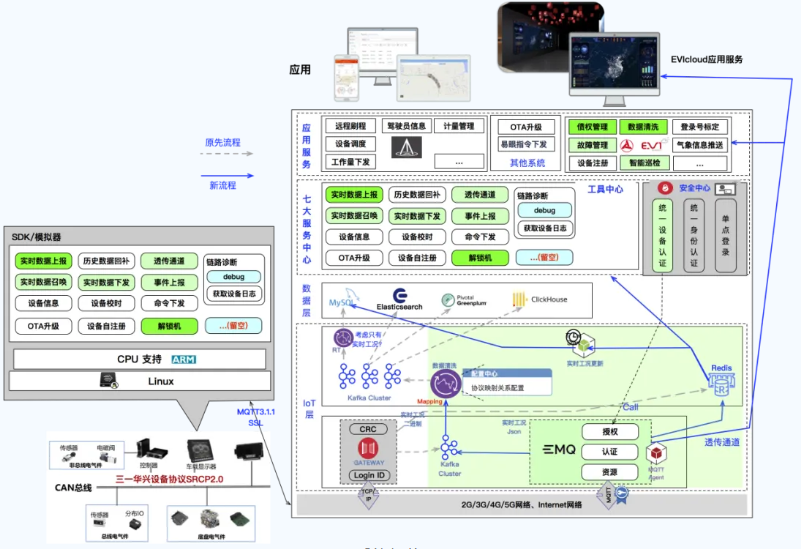Viewport: 801px width, 549px height.
Task: Click 设备自注册 in the SDK/模拟器 panel
Action: 106,326
